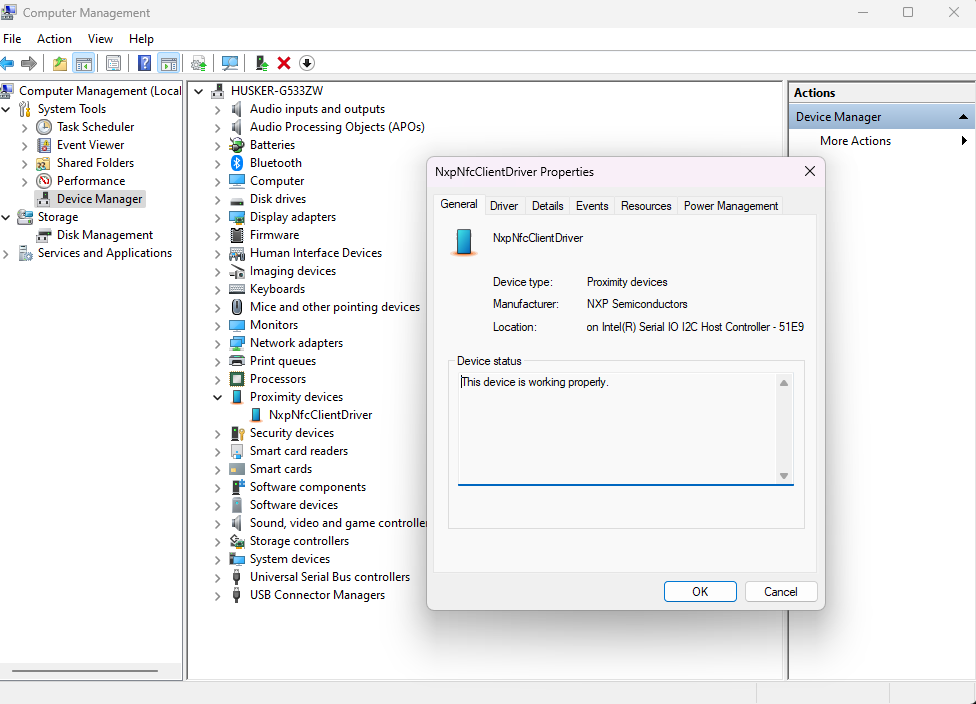Switch to the Driver tab
The image size is (976, 704).
[504, 204]
